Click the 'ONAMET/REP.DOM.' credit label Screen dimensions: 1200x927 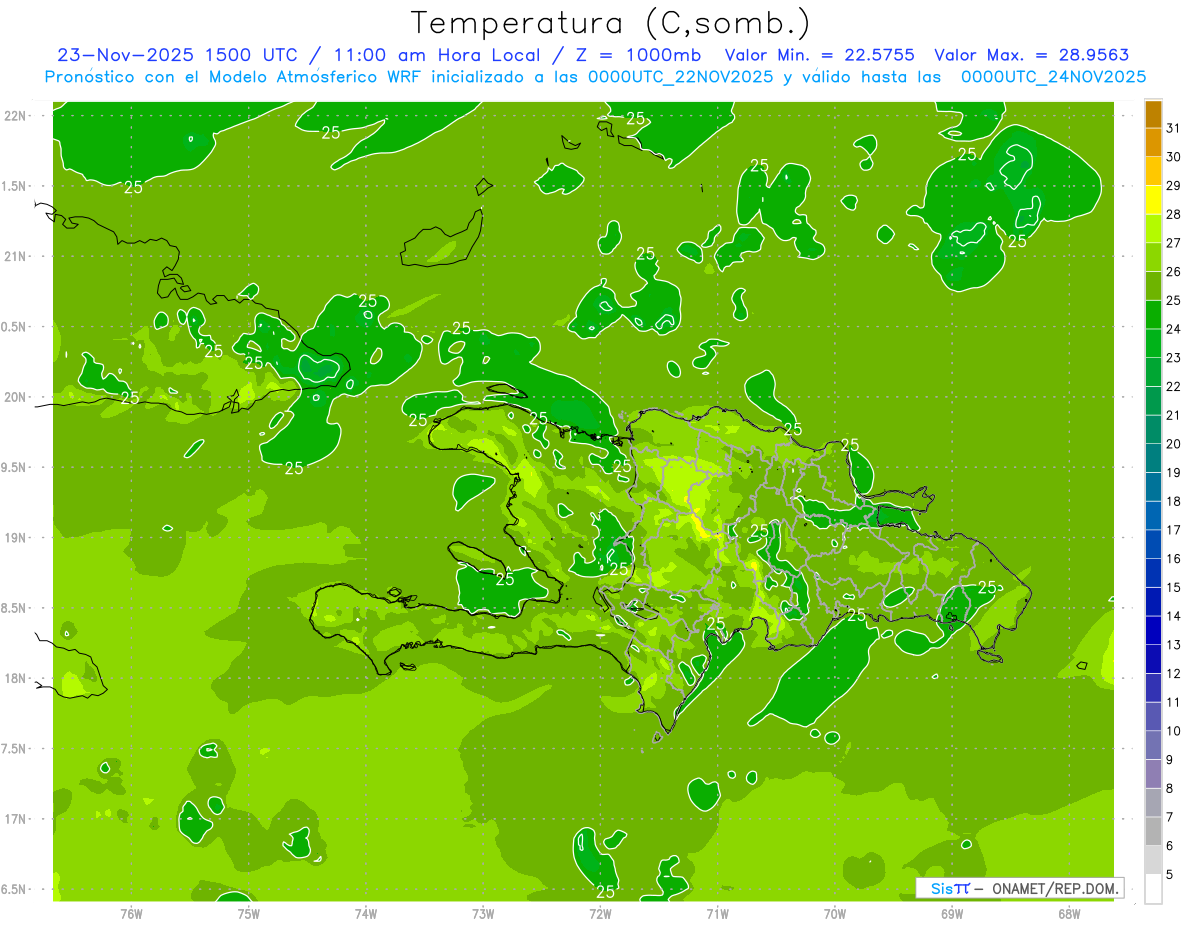pos(1056,888)
